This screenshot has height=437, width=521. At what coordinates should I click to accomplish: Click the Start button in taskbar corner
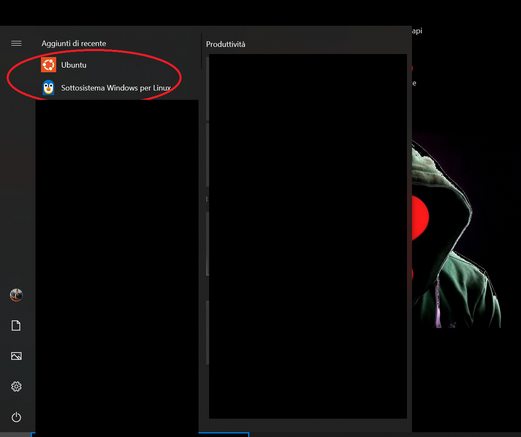coord(15,435)
